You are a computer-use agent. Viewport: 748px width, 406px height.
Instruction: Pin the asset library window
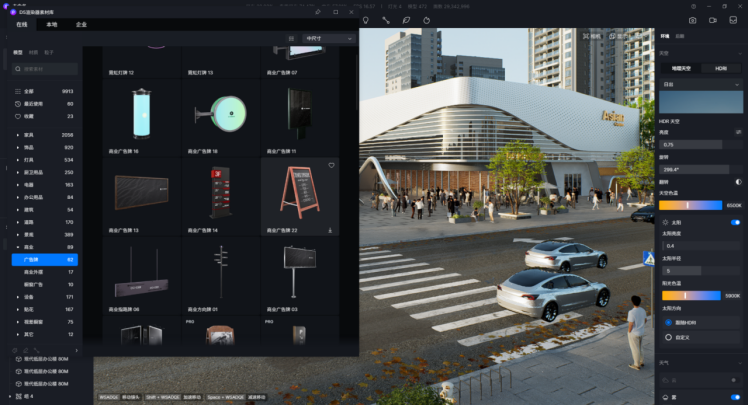pos(318,11)
